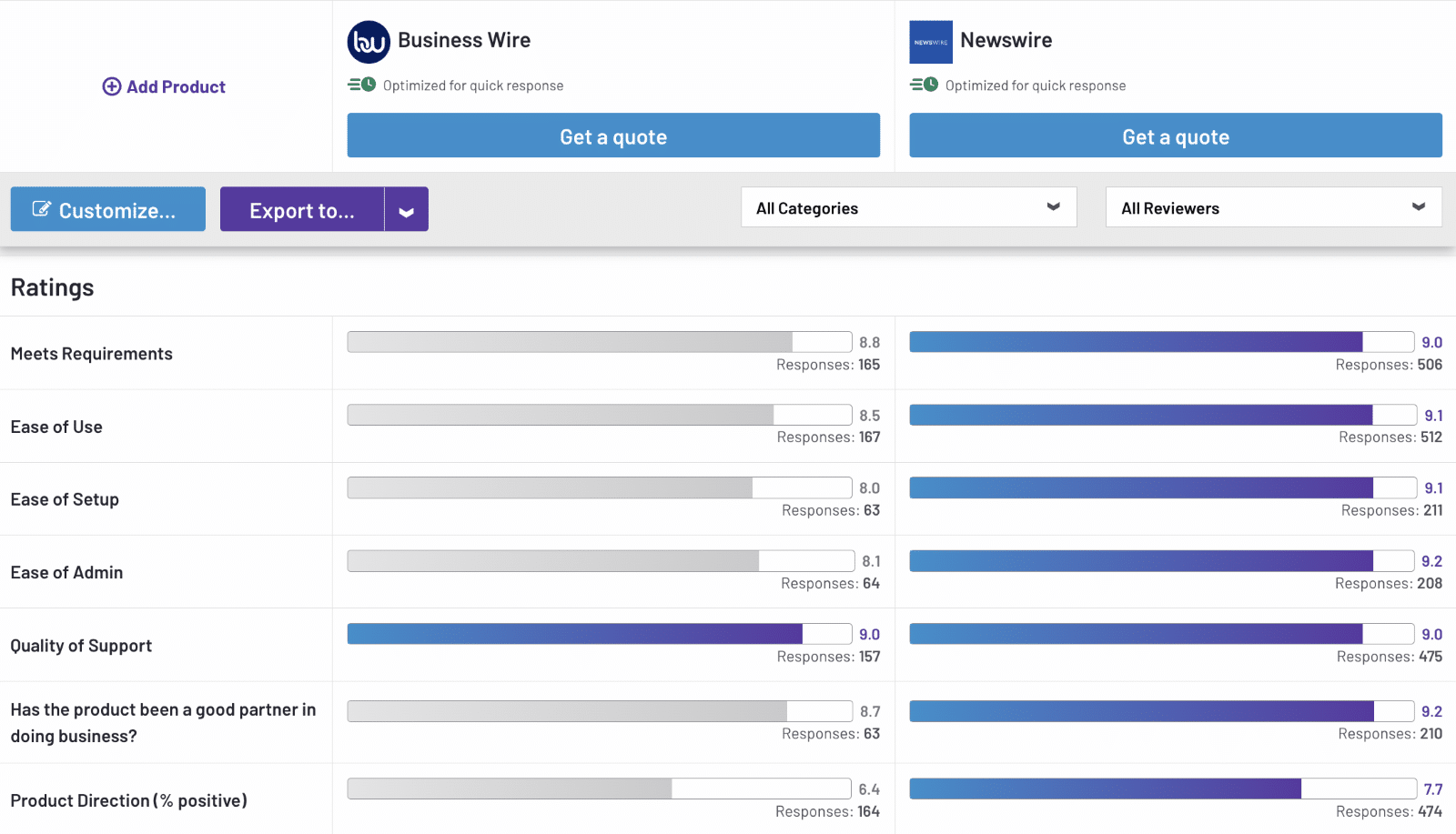Click Responses: 474 text
The image size is (1456, 834).
click(1390, 811)
